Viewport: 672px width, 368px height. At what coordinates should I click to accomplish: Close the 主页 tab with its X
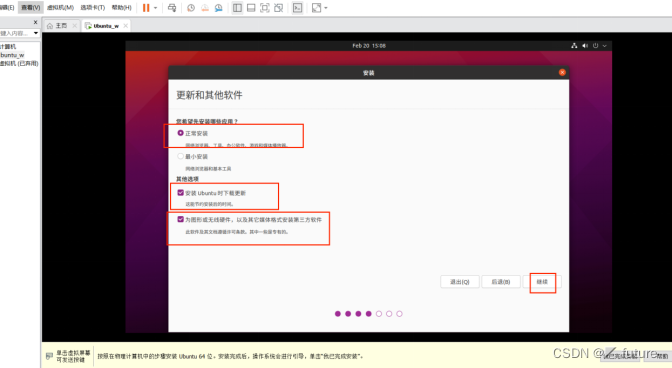75,26
